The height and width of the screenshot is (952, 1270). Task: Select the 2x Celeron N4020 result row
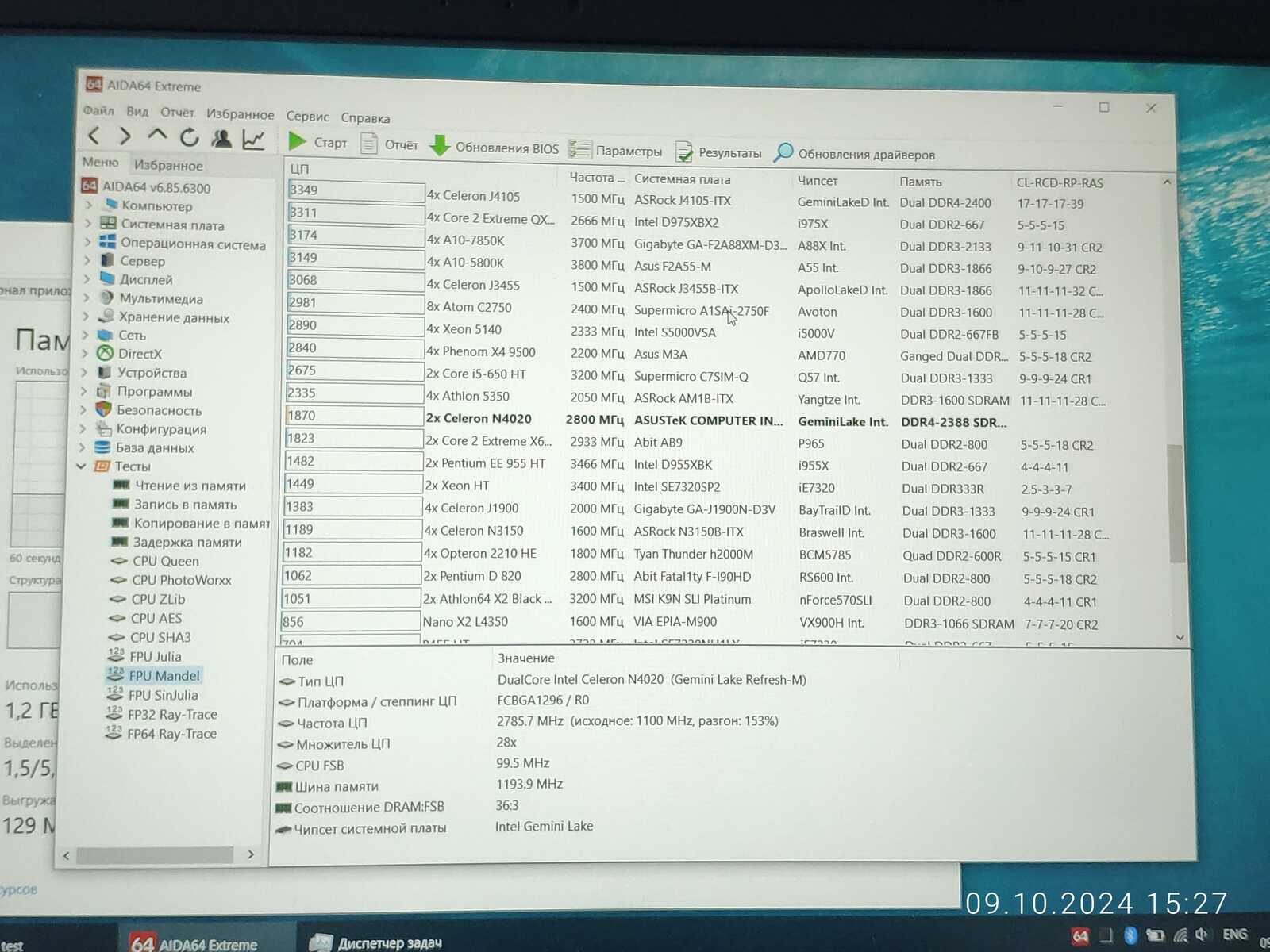(726, 419)
